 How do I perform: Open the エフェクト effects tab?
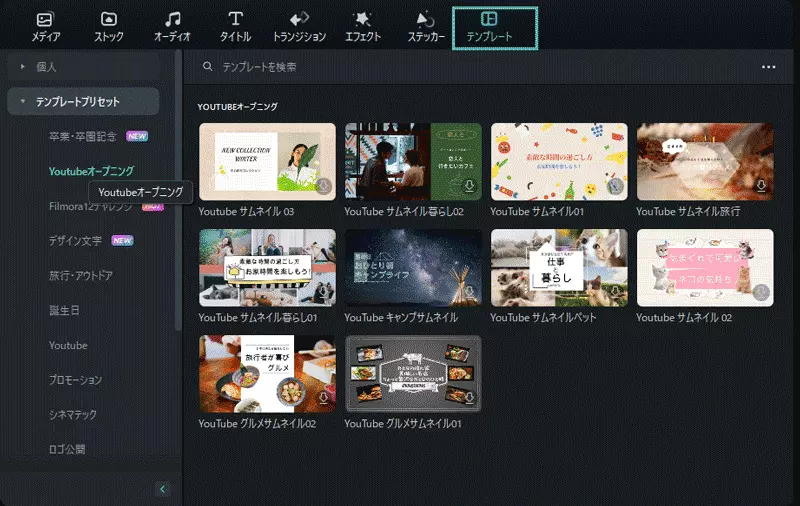pos(362,26)
